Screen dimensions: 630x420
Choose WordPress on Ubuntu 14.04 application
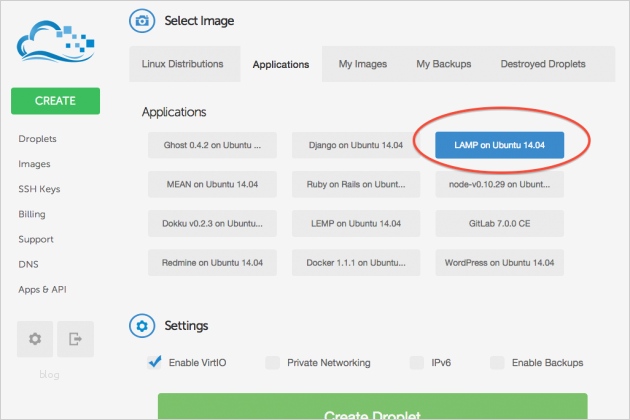pos(500,263)
